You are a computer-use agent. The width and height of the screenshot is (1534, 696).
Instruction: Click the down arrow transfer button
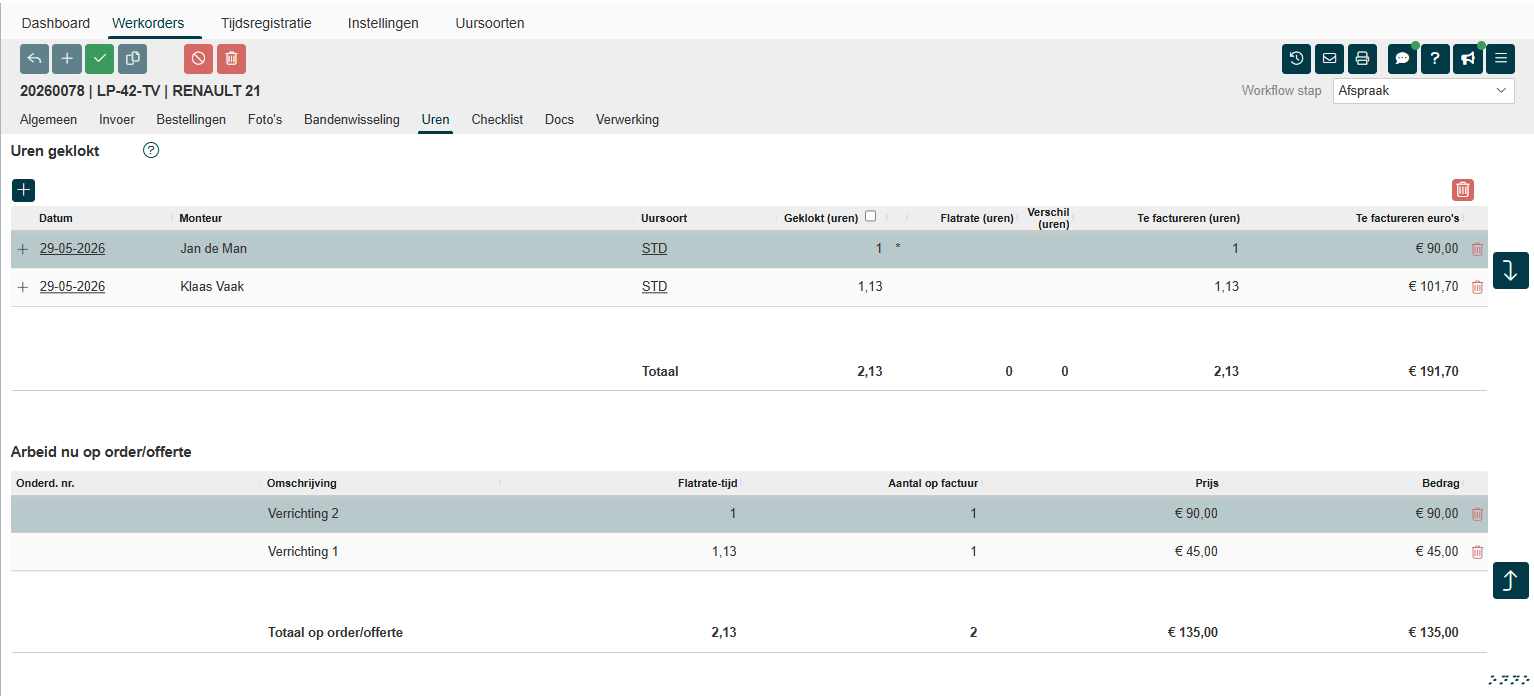pyautogui.click(x=1511, y=270)
